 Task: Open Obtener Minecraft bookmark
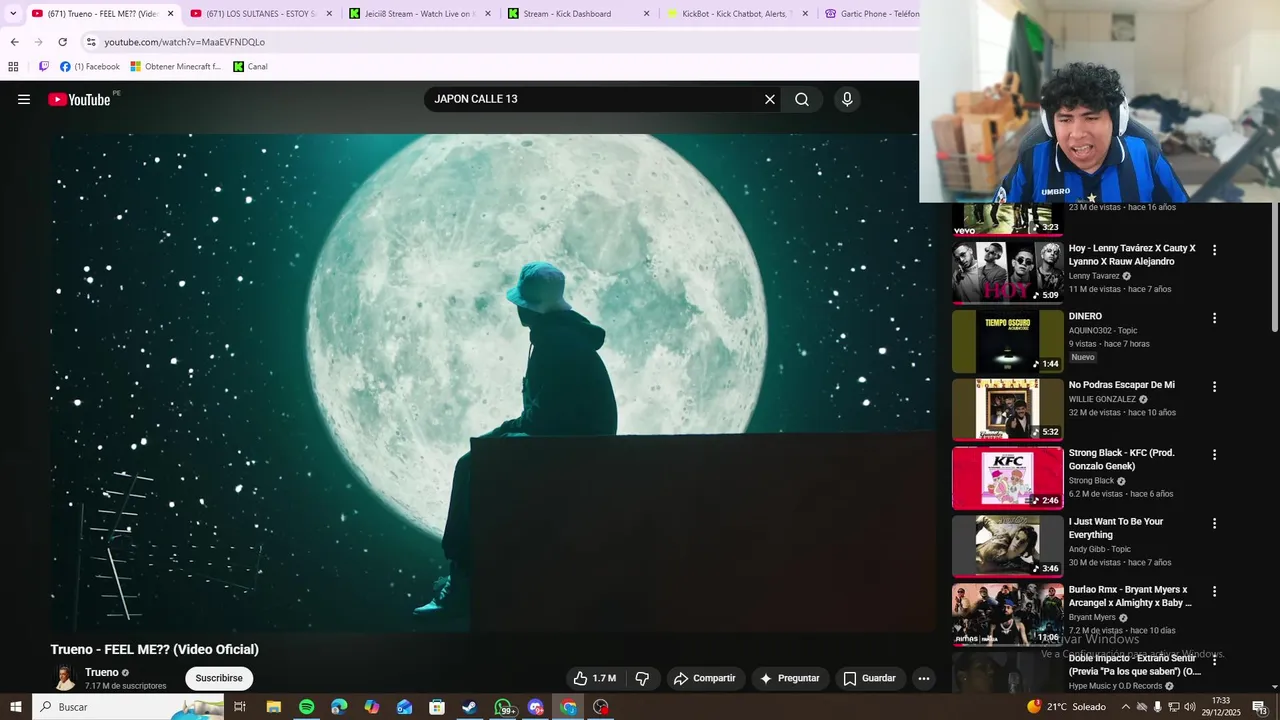click(176, 67)
